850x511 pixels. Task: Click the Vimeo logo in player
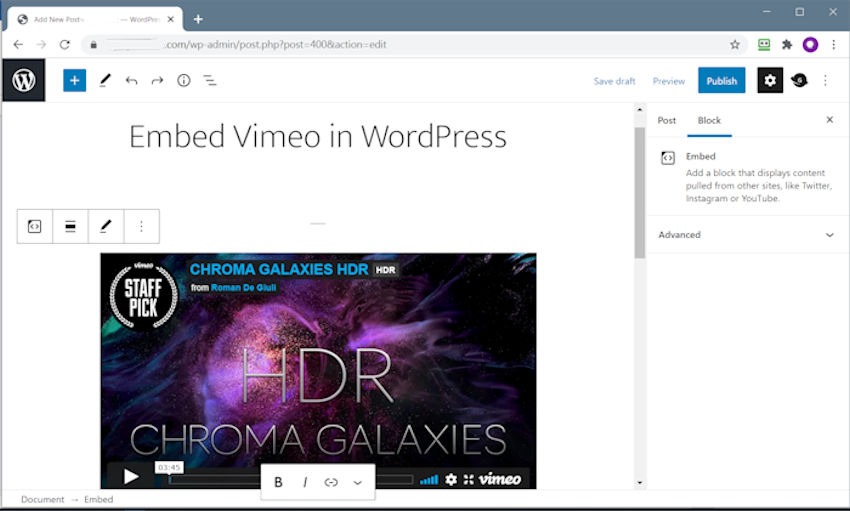500,479
